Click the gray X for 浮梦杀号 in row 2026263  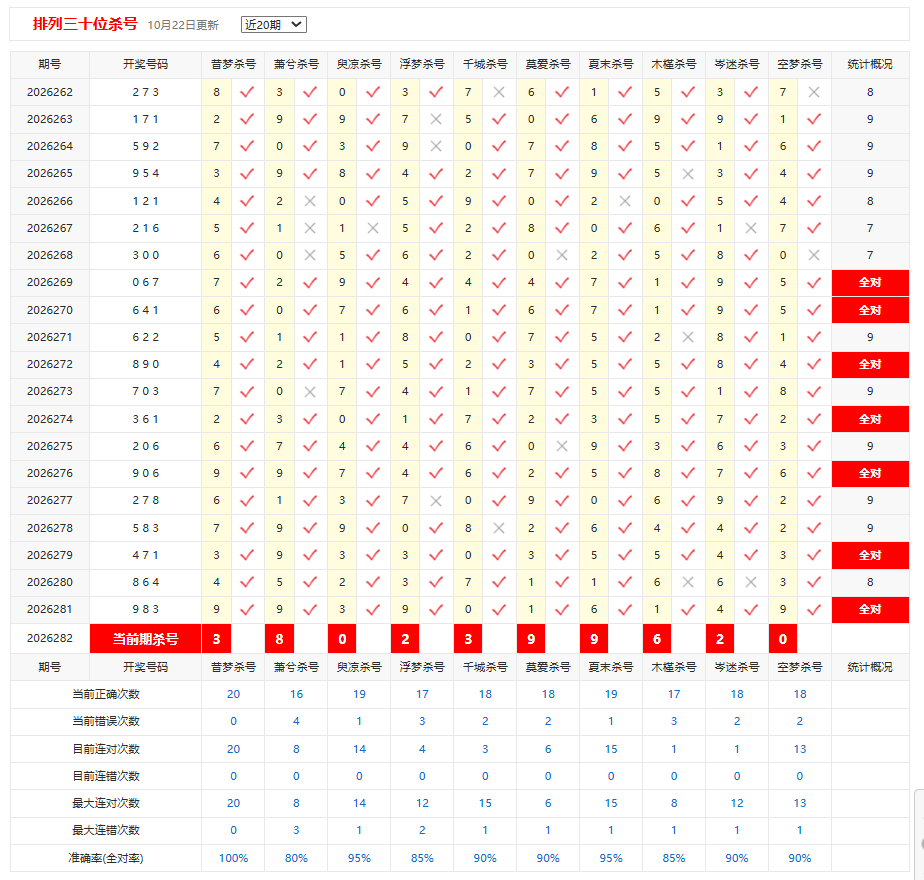(x=436, y=119)
